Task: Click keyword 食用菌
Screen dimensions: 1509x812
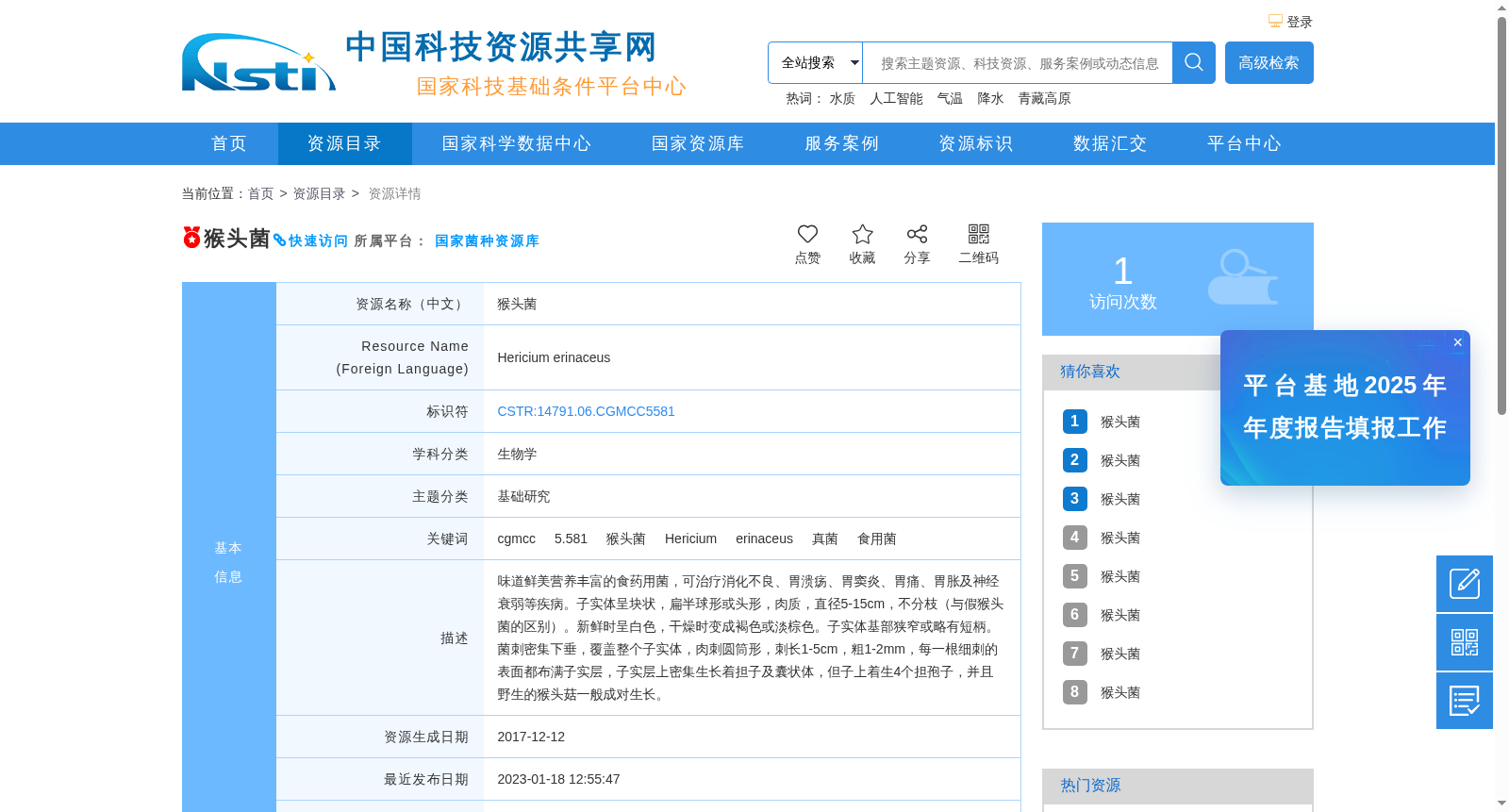Action: click(877, 539)
